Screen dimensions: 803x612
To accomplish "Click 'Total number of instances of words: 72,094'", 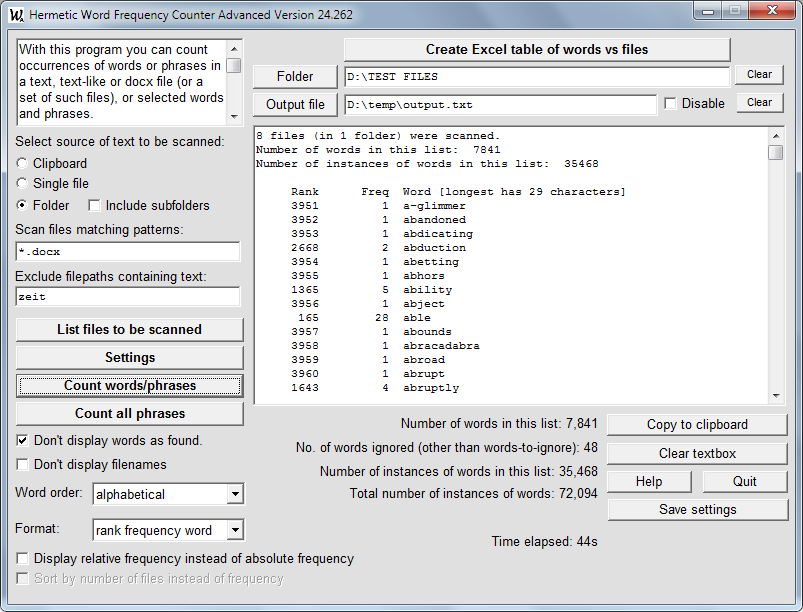I will point(473,494).
